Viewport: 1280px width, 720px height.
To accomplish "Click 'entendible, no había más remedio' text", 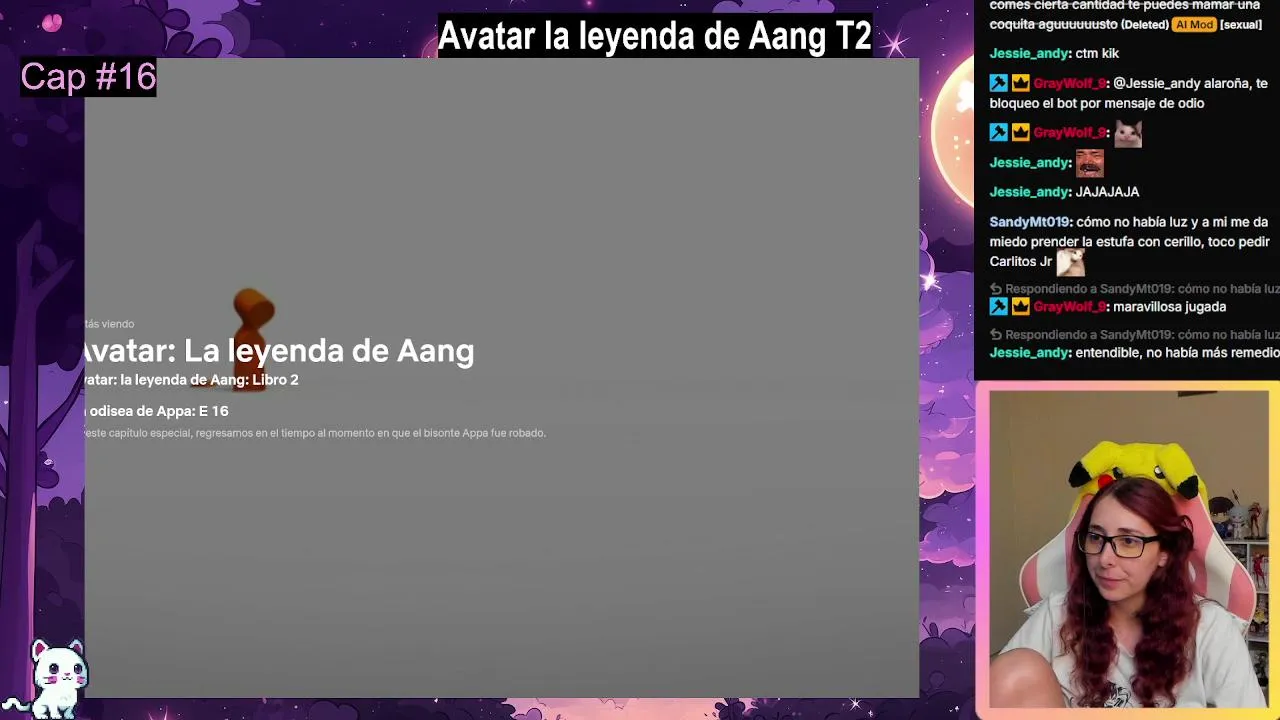I will [x=1177, y=353].
